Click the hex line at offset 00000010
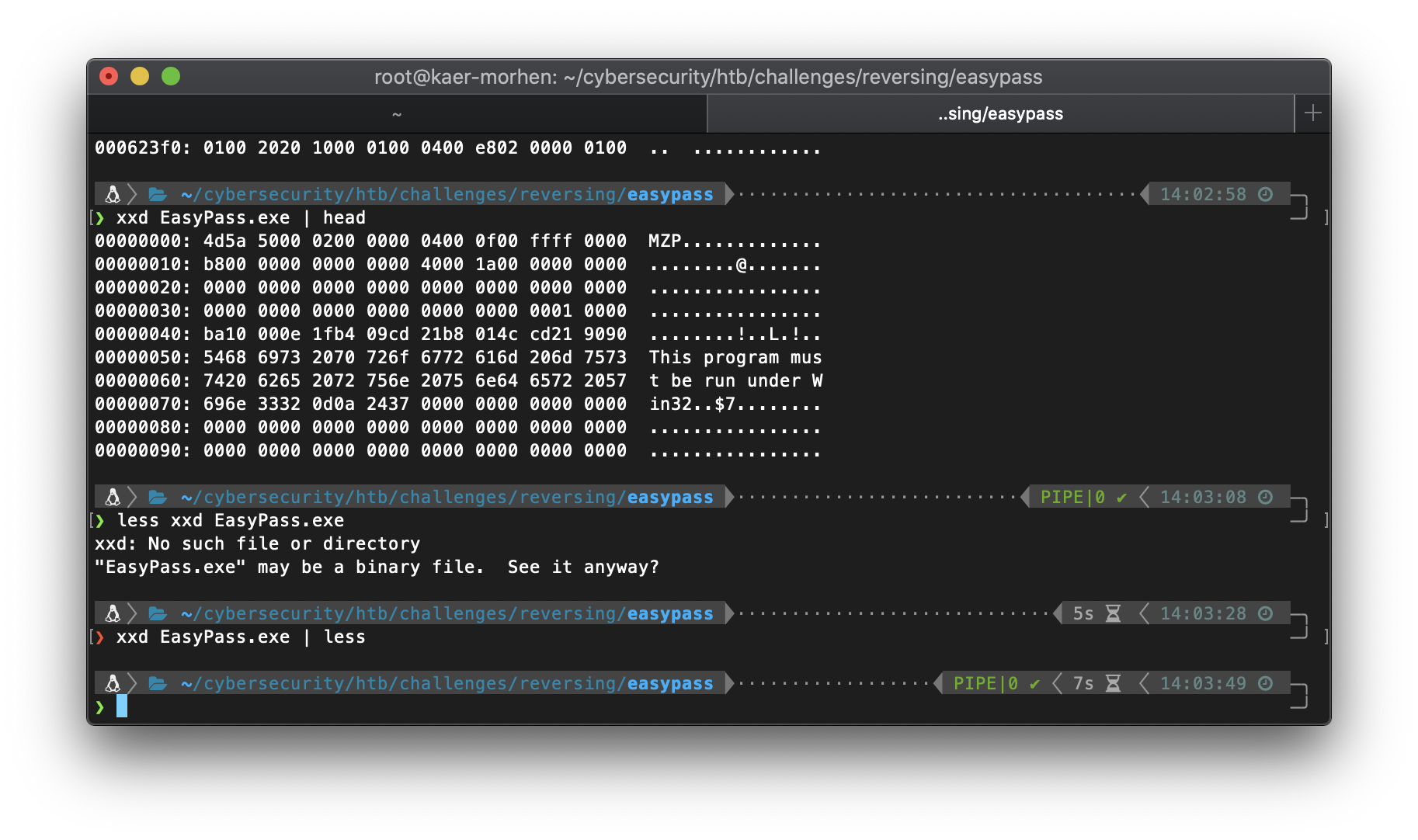The height and width of the screenshot is (840, 1418). [x=457, y=264]
